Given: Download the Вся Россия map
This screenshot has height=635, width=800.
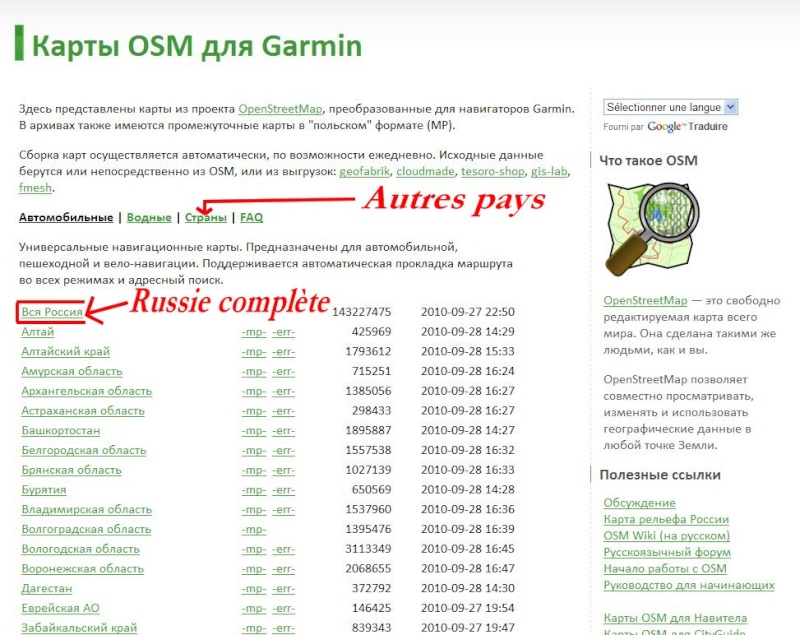Looking at the screenshot, I should 52,312.
